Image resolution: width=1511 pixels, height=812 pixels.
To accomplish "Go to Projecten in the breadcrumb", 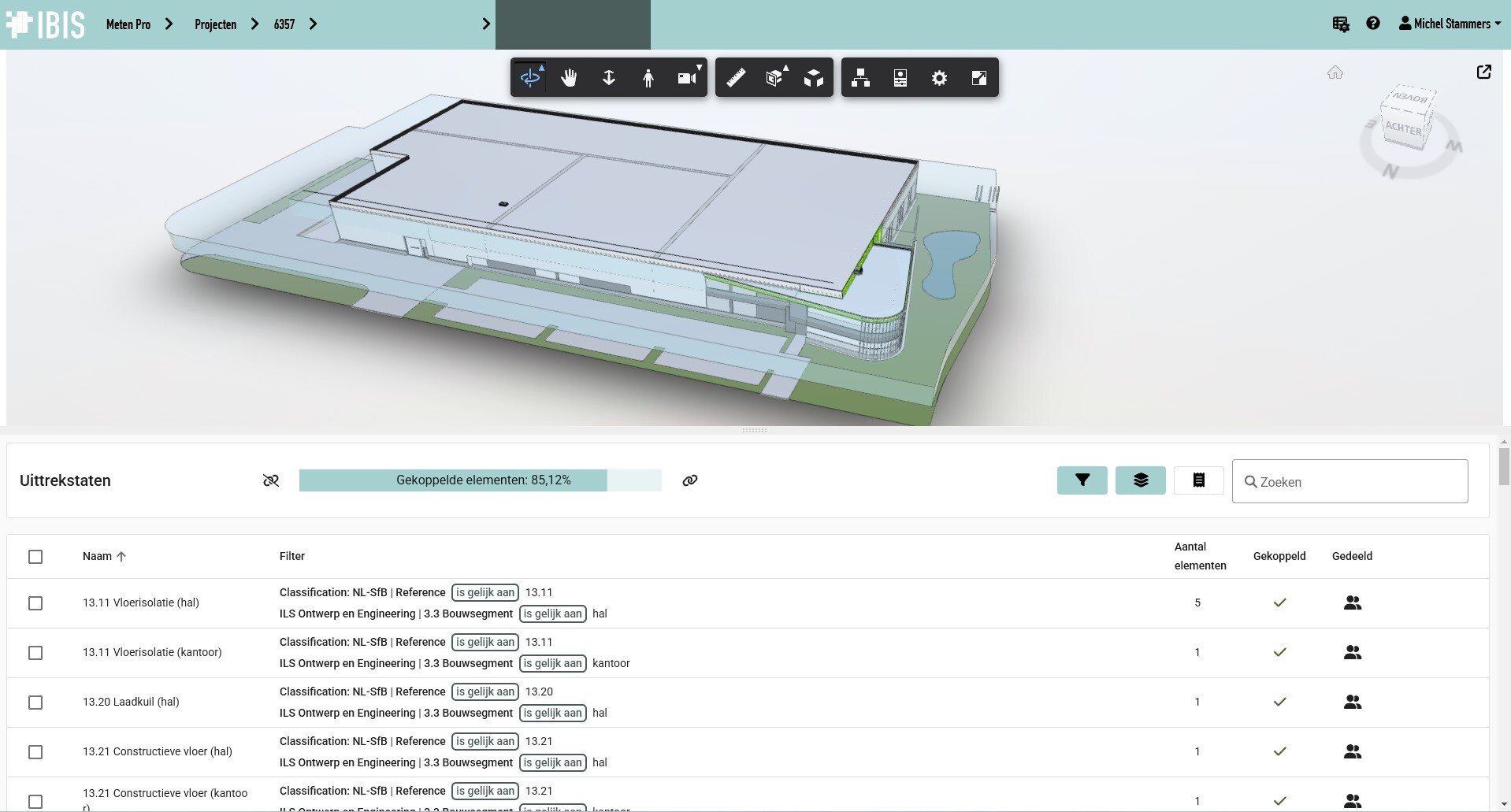I will tap(215, 24).
